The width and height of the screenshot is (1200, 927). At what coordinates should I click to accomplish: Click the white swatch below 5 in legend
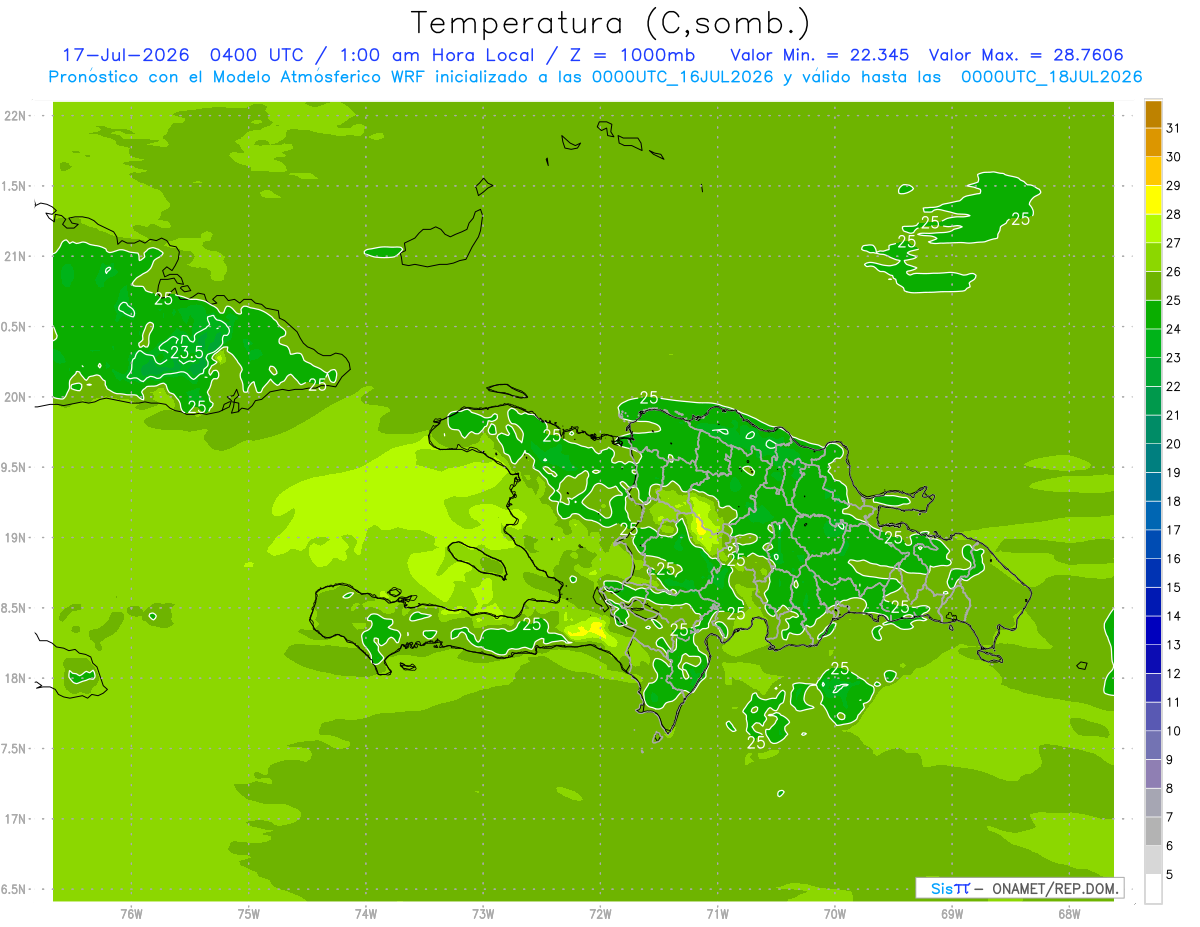[1153, 889]
